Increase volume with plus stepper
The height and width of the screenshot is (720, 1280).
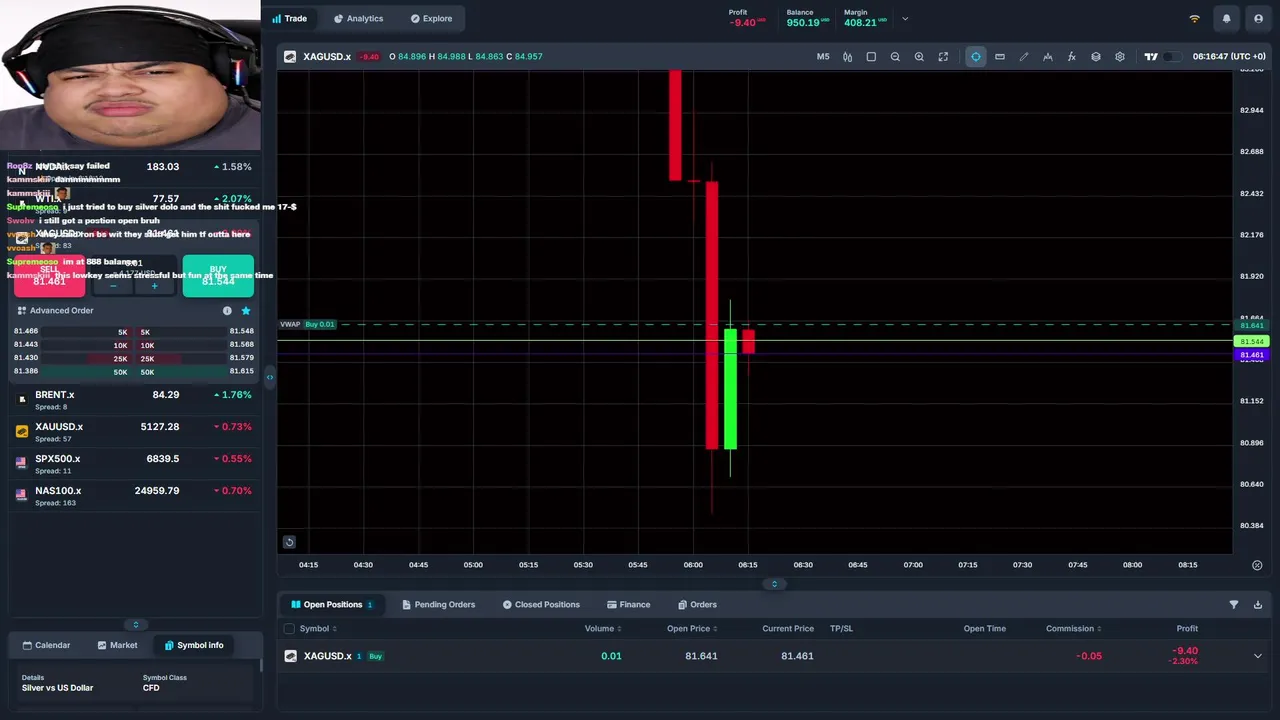154,286
